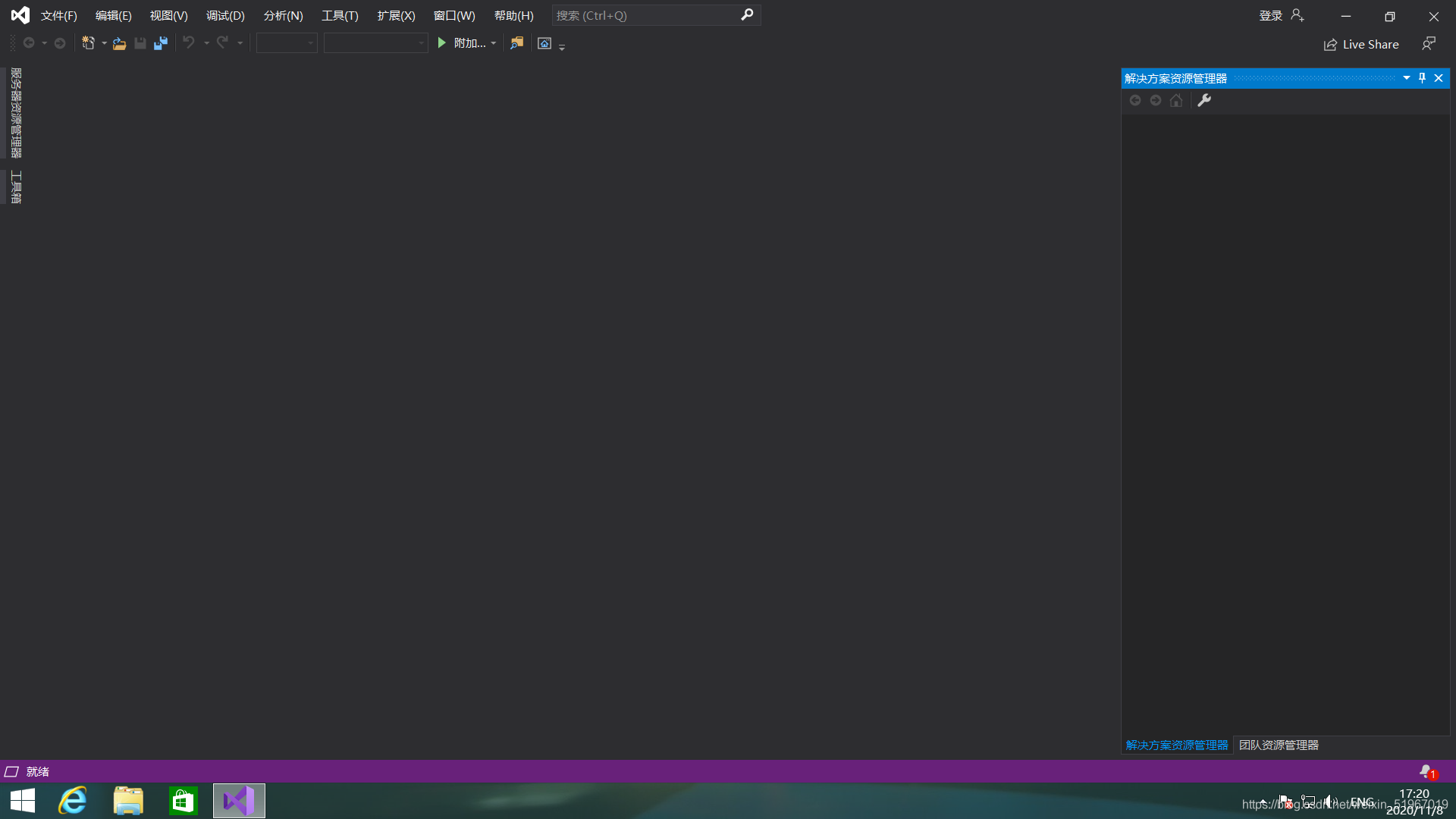The image size is (1456, 819).
Task: Open the 工具(T) menu
Action: pos(340,15)
